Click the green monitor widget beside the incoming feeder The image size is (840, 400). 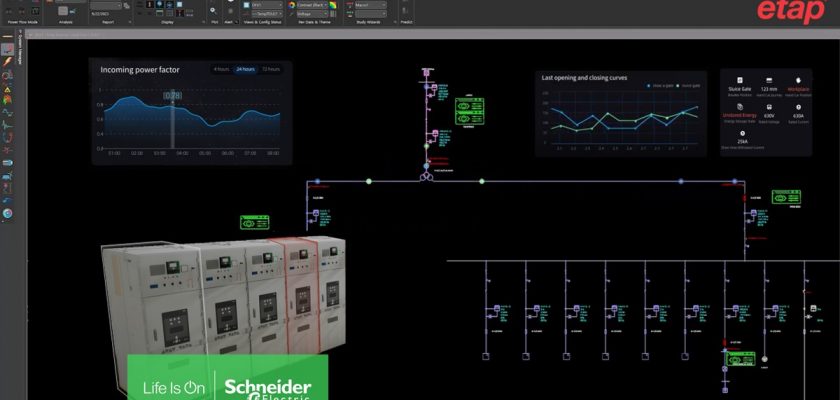click(x=469, y=111)
